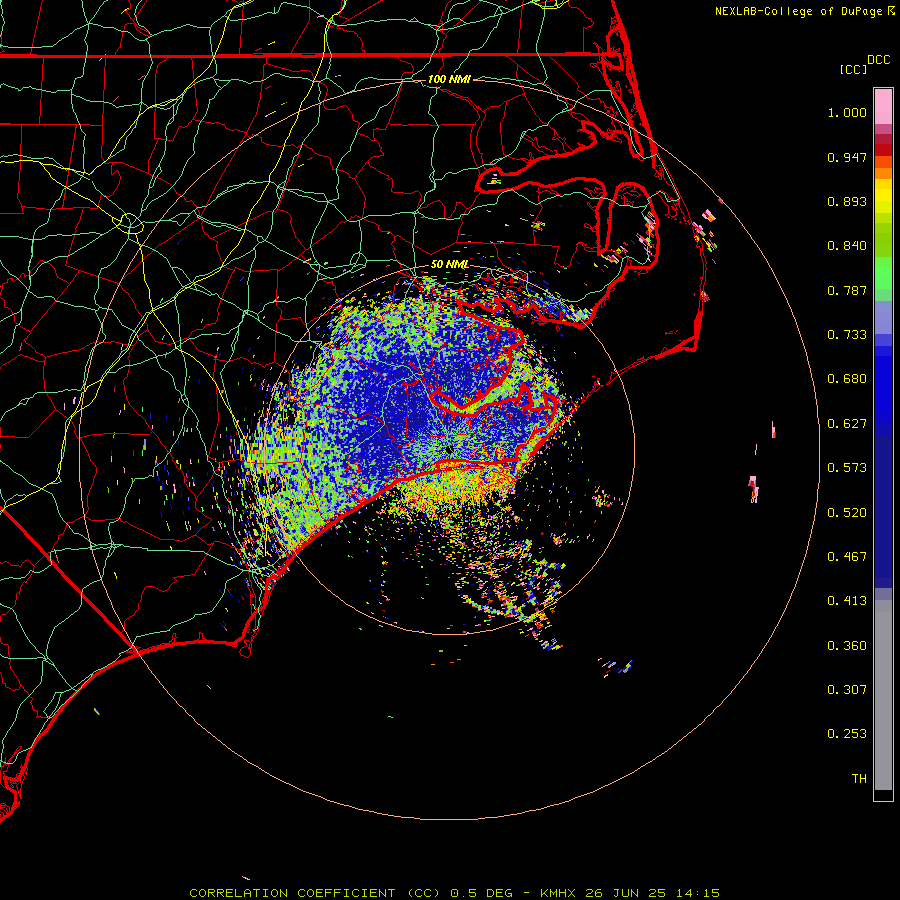This screenshot has height=900, width=900.
Task: Click the 0.733 legend value
Action: pos(847,335)
